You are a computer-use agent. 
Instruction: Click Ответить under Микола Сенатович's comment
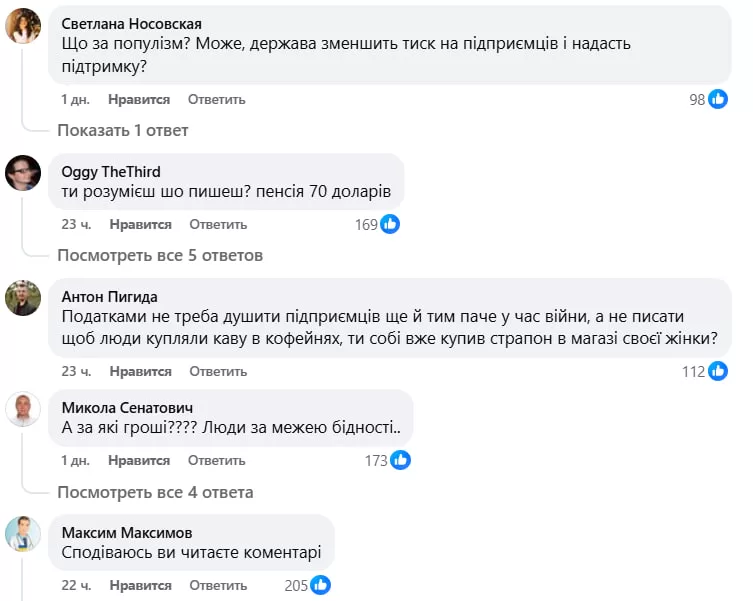point(217,460)
